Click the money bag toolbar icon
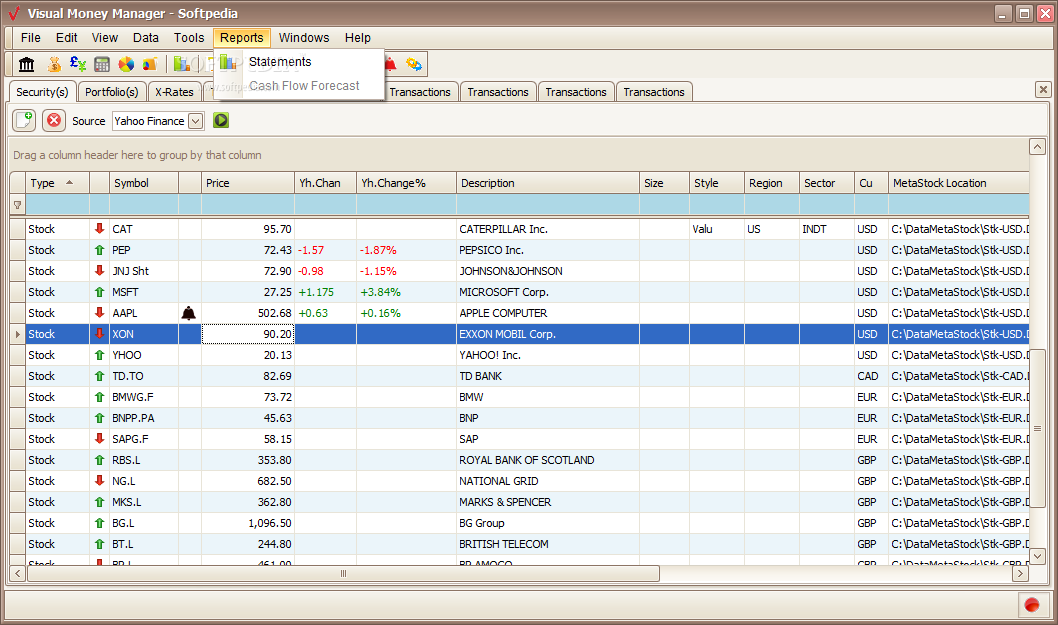 pyautogui.click(x=54, y=64)
